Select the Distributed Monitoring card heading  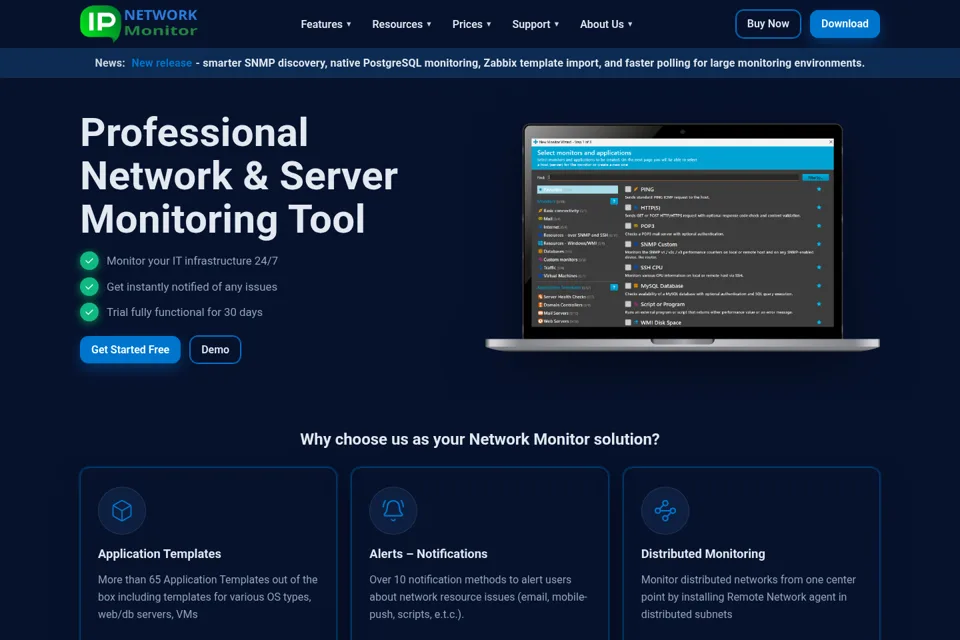[703, 554]
